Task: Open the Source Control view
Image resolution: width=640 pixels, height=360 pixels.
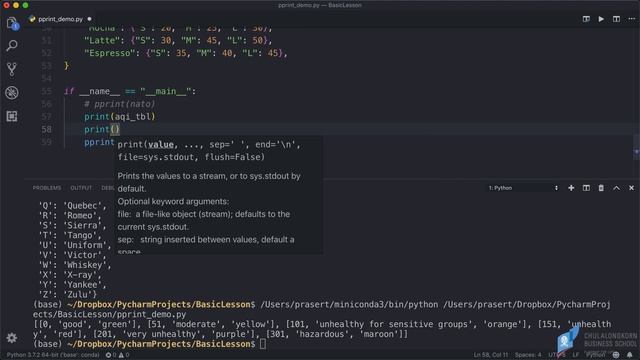Action: [x=12, y=69]
